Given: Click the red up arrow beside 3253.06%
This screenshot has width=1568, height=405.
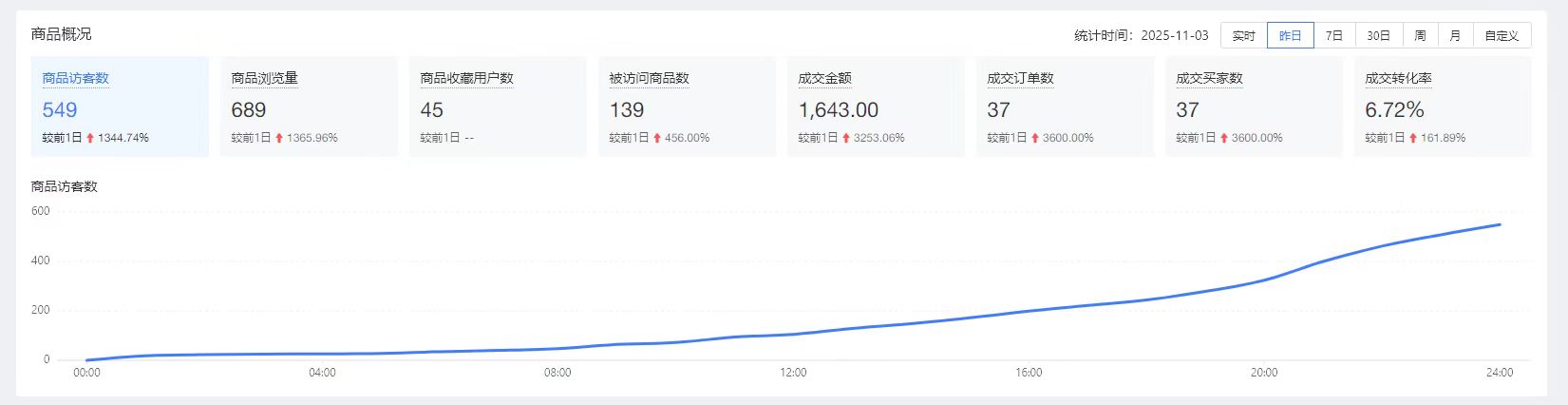Looking at the screenshot, I should tap(846, 138).
